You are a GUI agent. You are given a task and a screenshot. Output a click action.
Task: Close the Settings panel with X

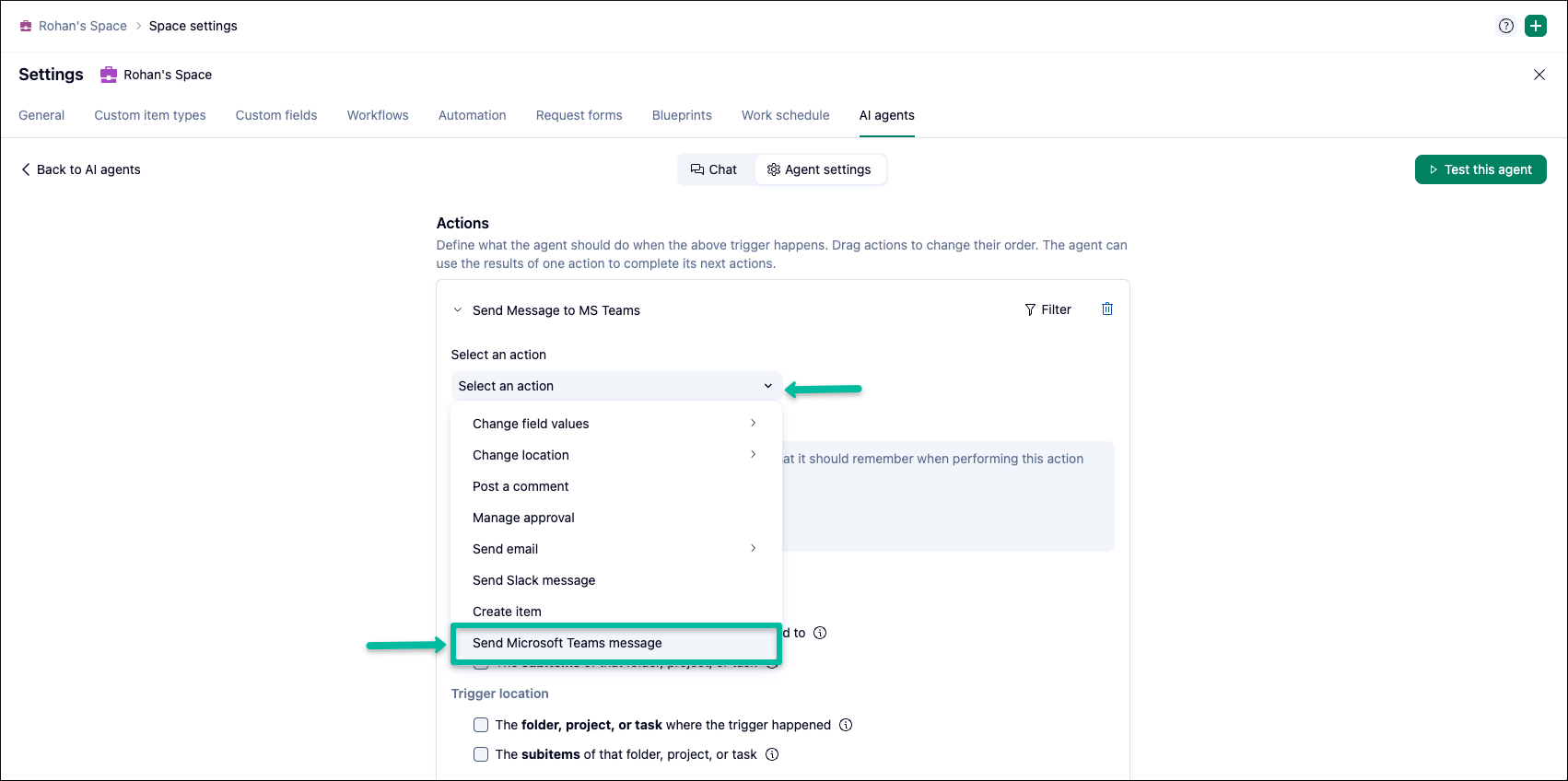1539,75
